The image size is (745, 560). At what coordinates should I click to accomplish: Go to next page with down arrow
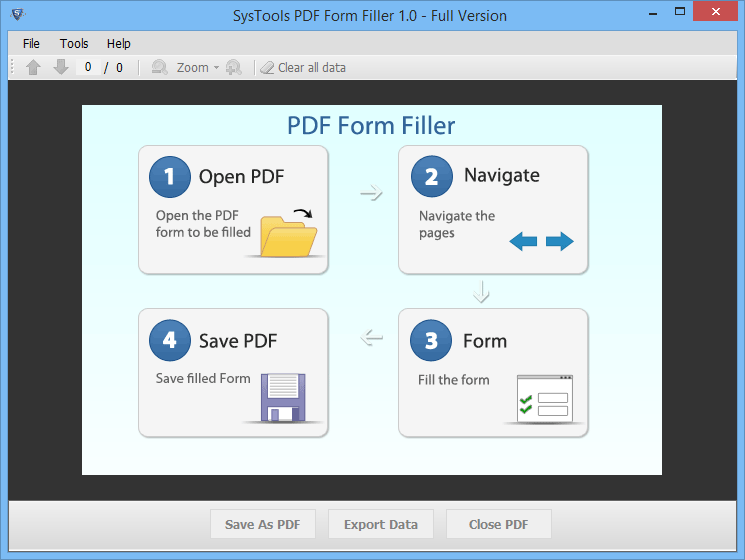(61, 67)
